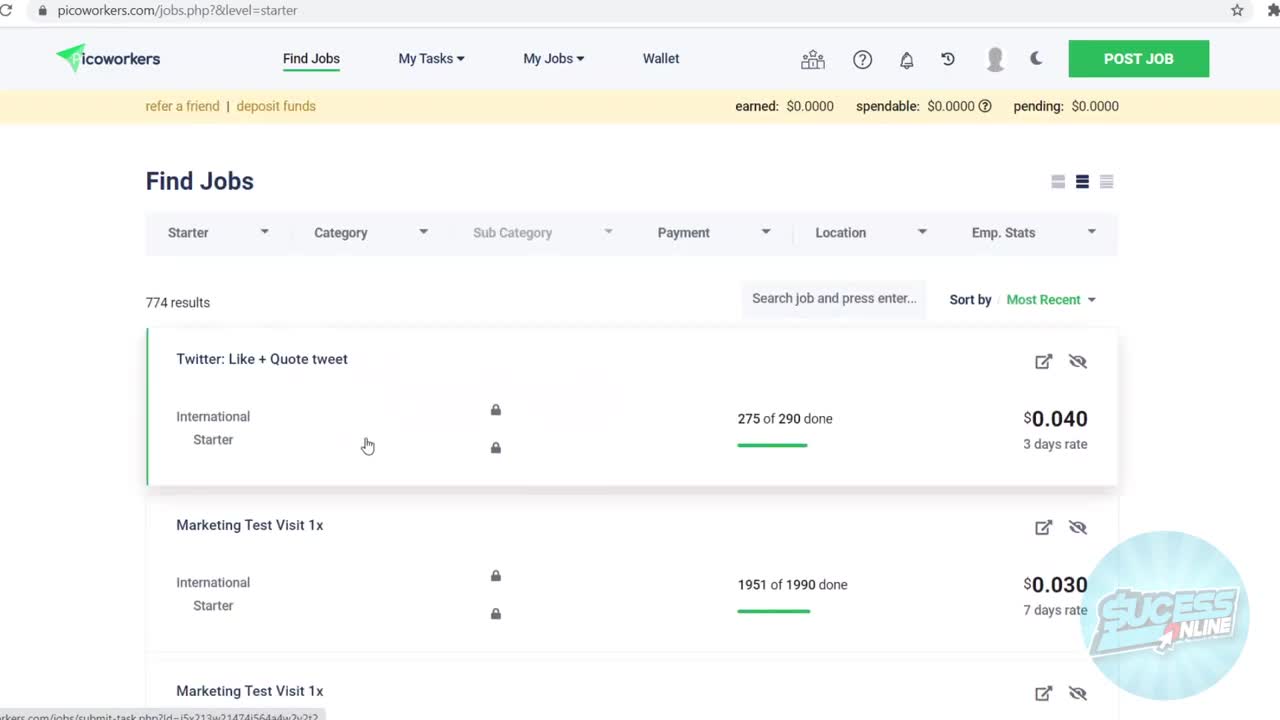Click the $0.030 payment amount
This screenshot has width=1280, height=720.
[1055, 585]
